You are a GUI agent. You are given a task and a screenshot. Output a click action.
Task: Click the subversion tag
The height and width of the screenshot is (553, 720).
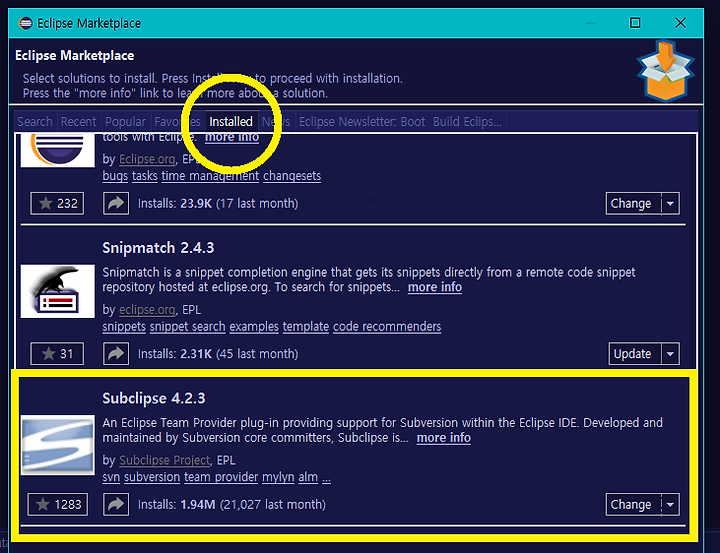pos(152,477)
